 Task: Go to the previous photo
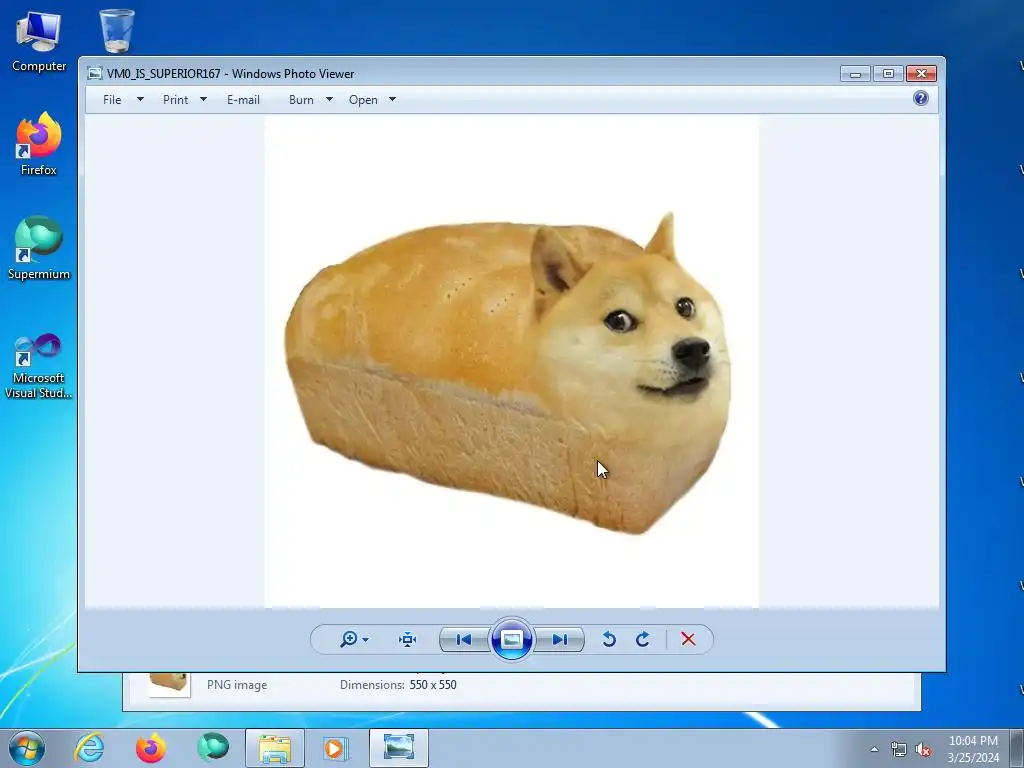[464, 639]
